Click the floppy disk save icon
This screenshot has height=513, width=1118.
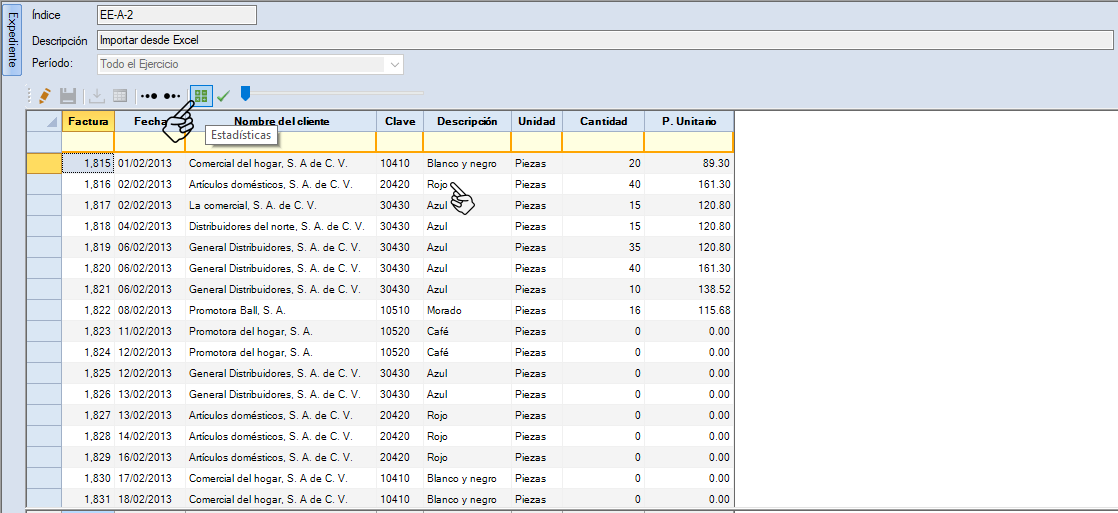coord(68,96)
